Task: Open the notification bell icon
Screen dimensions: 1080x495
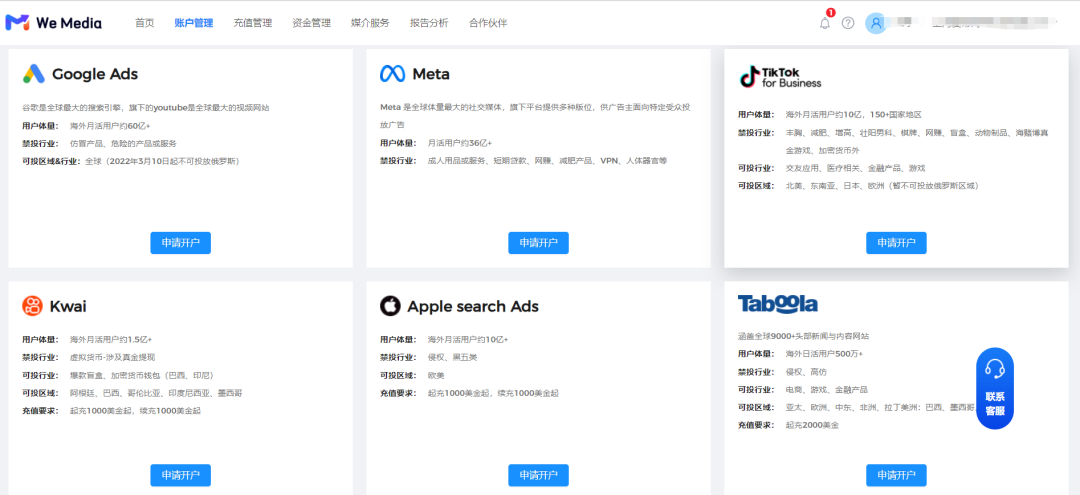Action: point(824,23)
